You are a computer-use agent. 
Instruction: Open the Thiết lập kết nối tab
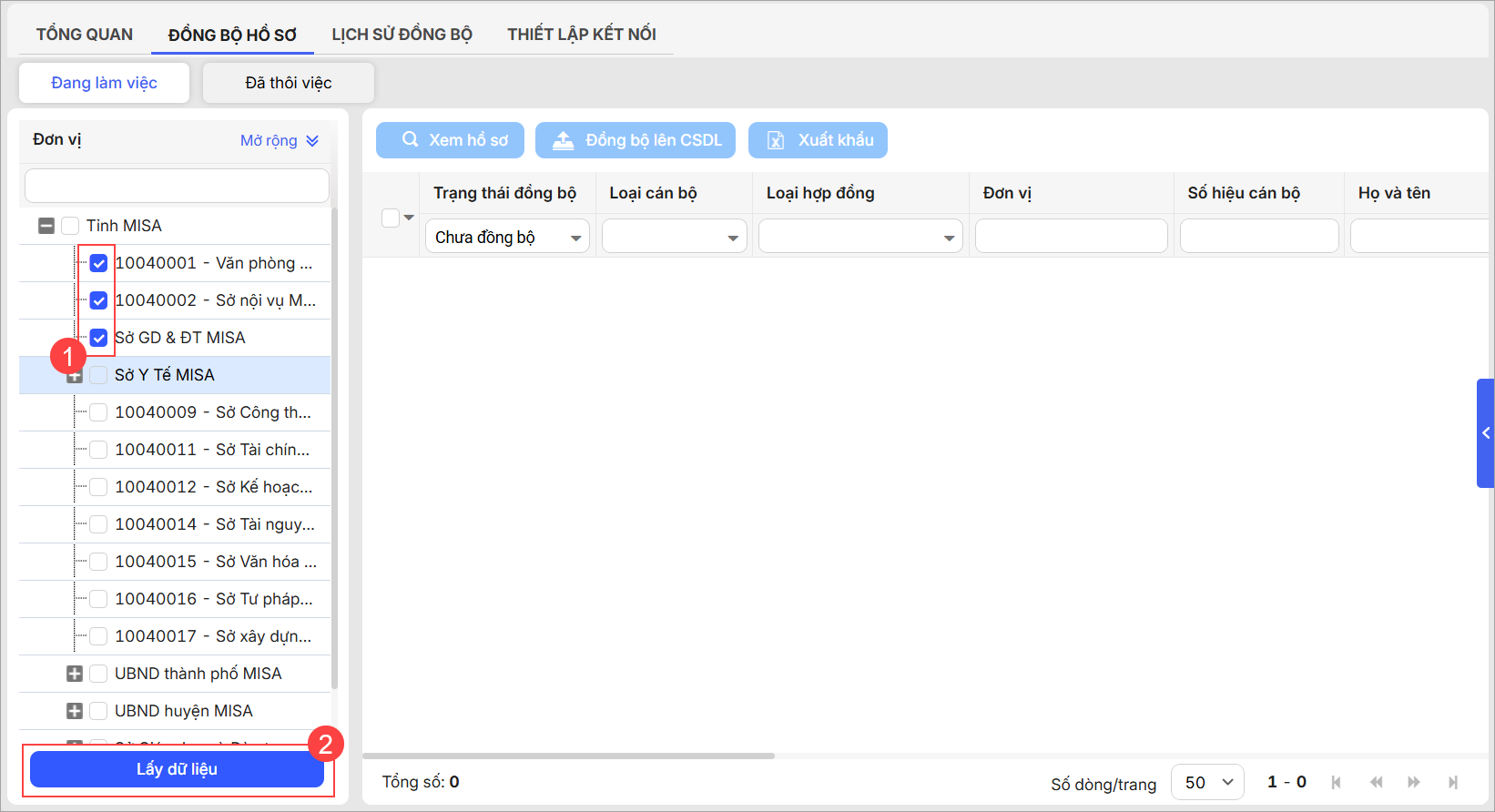tap(581, 35)
